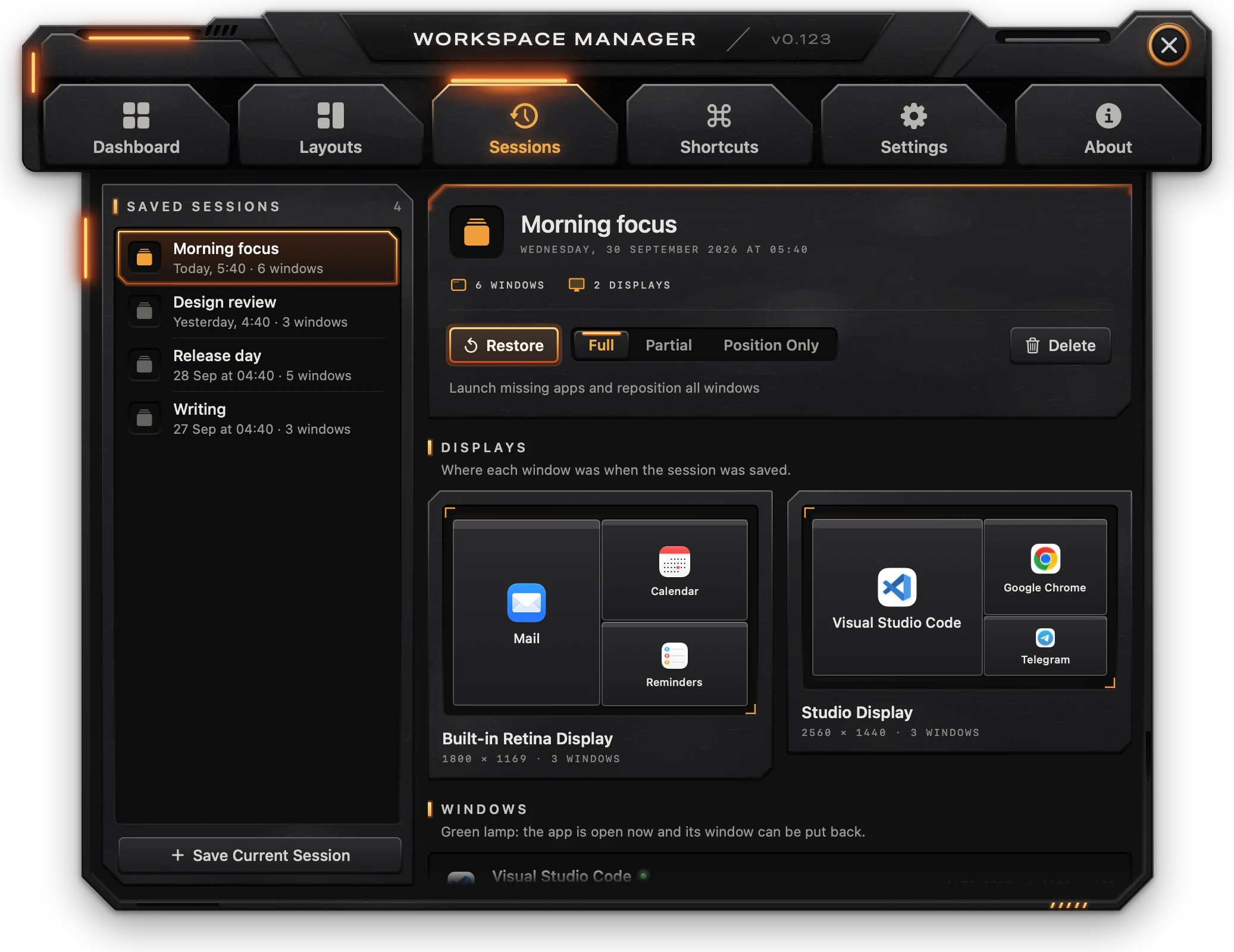
Task: Click the Mail window in Built-in Retina Display
Action: pyautogui.click(x=526, y=613)
